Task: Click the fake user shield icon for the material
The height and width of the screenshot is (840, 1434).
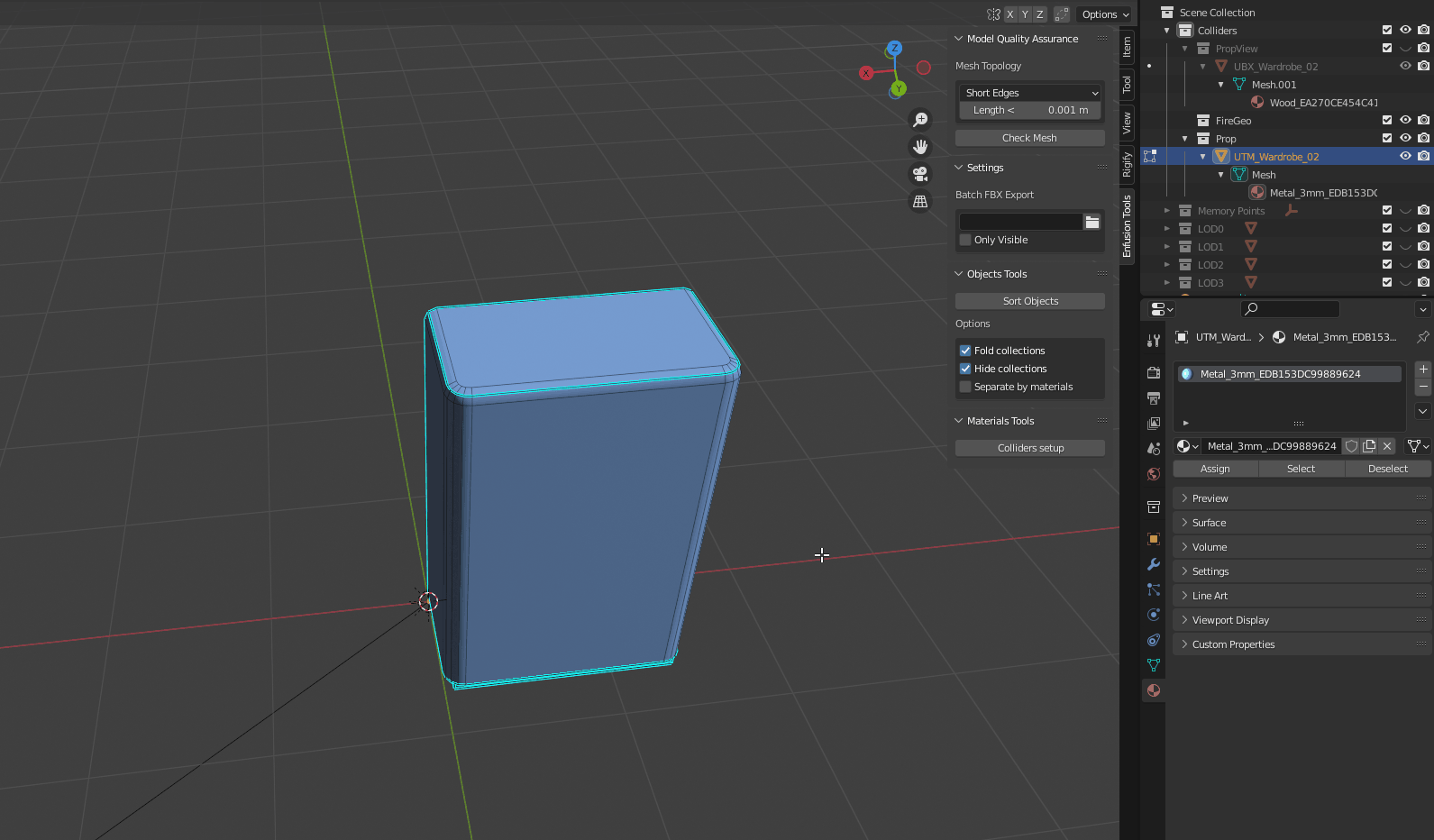Action: coord(1351,446)
